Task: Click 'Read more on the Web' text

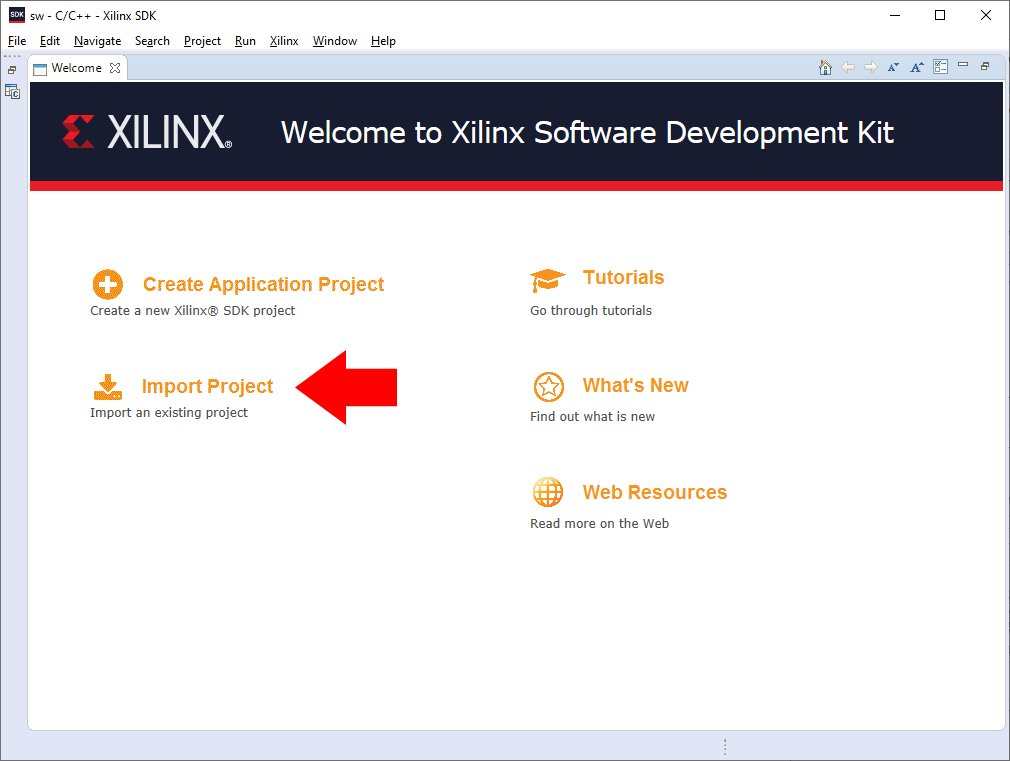Action: coord(600,524)
